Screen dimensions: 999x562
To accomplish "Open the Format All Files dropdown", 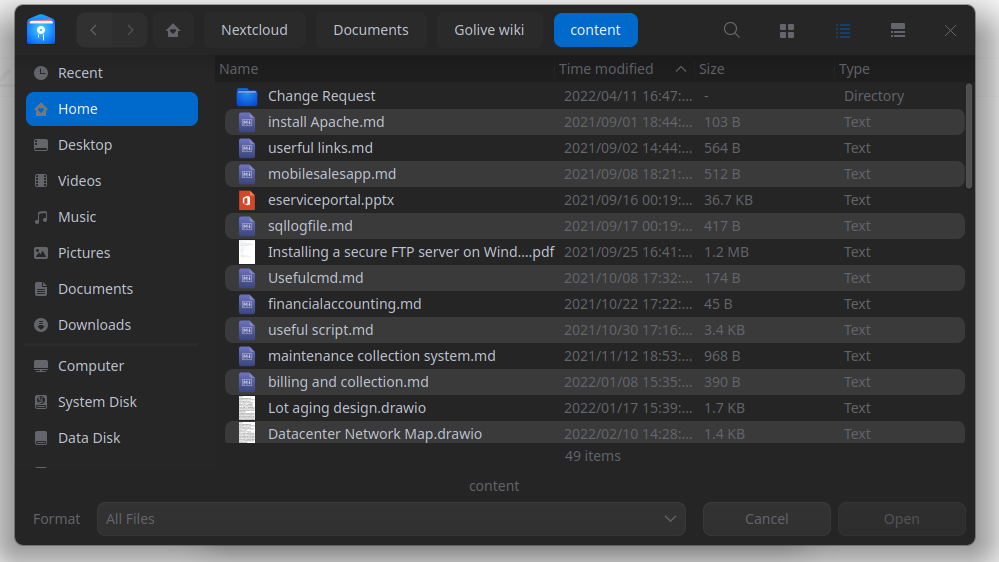I will point(391,519).
